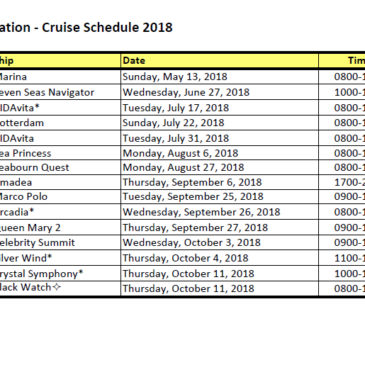Image resolution: width=365 pixels, height=365 pixels.
Task: Select the Thursday, September 6, 2018 cell
Action: pyautogui.click(x=219, y=182)
